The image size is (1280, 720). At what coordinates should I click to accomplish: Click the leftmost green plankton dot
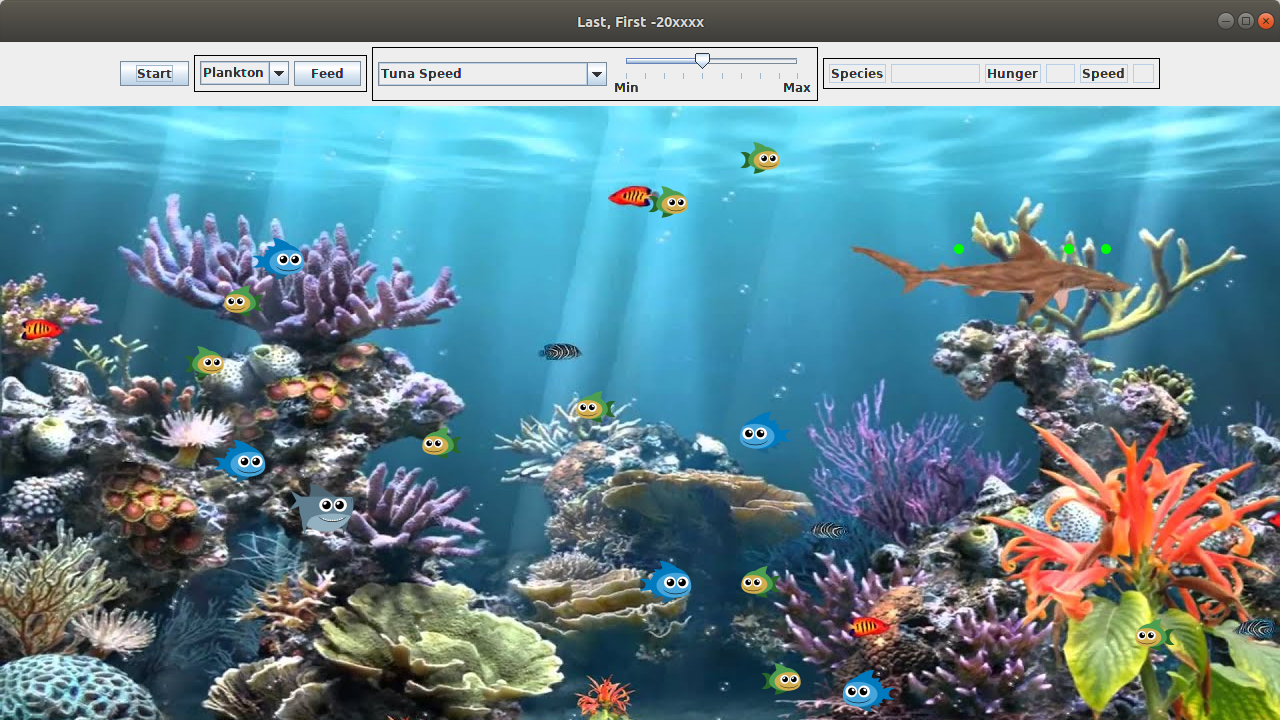coord(959,249)
